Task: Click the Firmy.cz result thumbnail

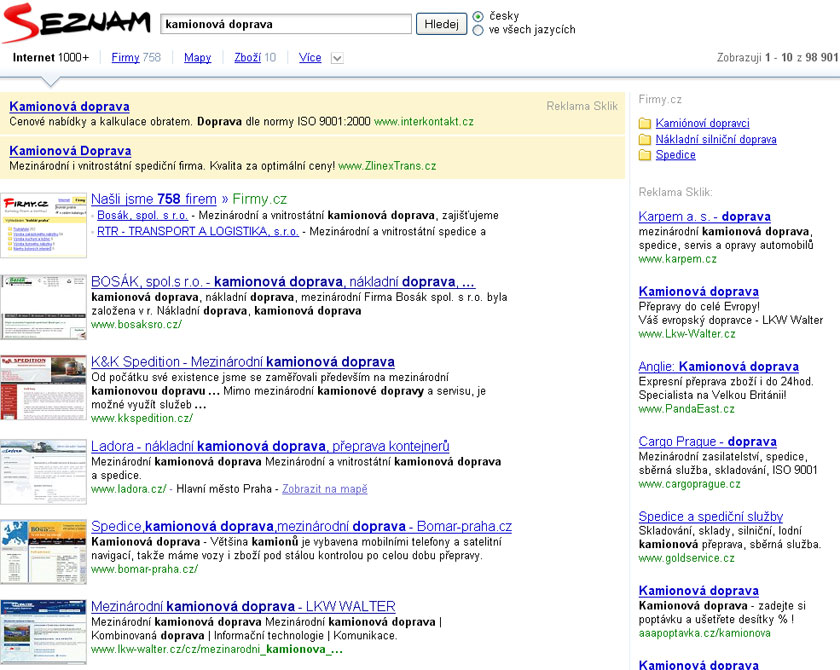Action: (43, 225)
